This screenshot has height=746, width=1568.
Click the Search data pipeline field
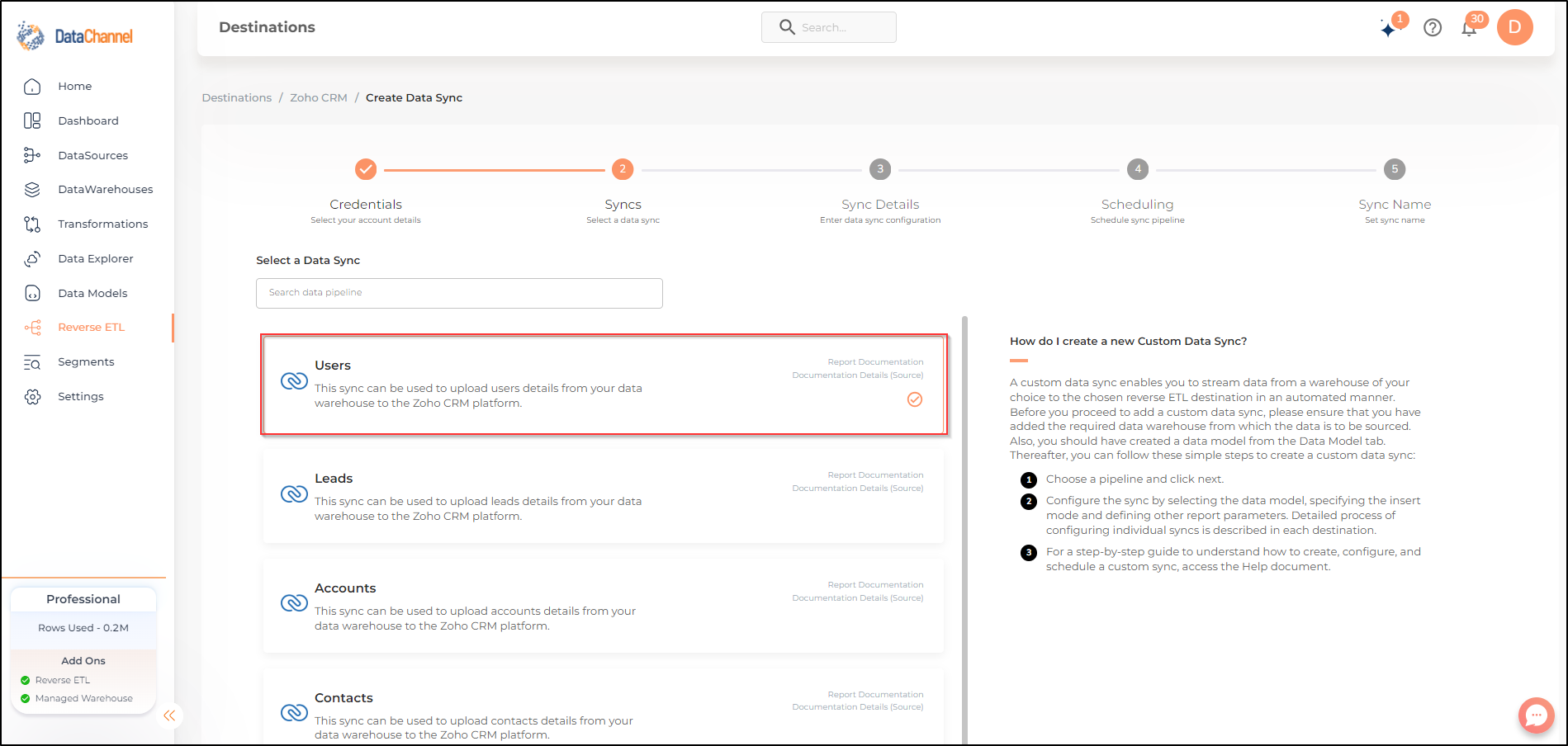(x=459, y=293)
